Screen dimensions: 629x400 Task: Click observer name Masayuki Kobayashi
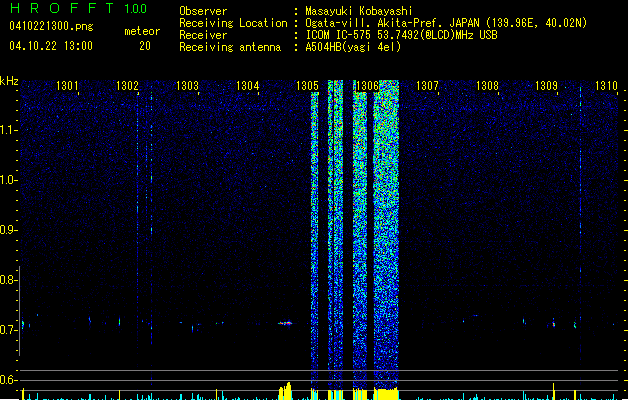point(359,11)
